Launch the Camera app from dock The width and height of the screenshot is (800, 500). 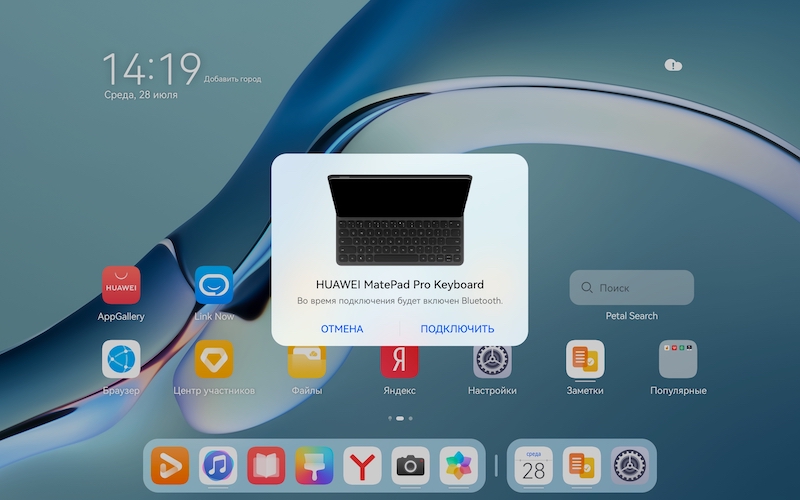pos(410,465)
